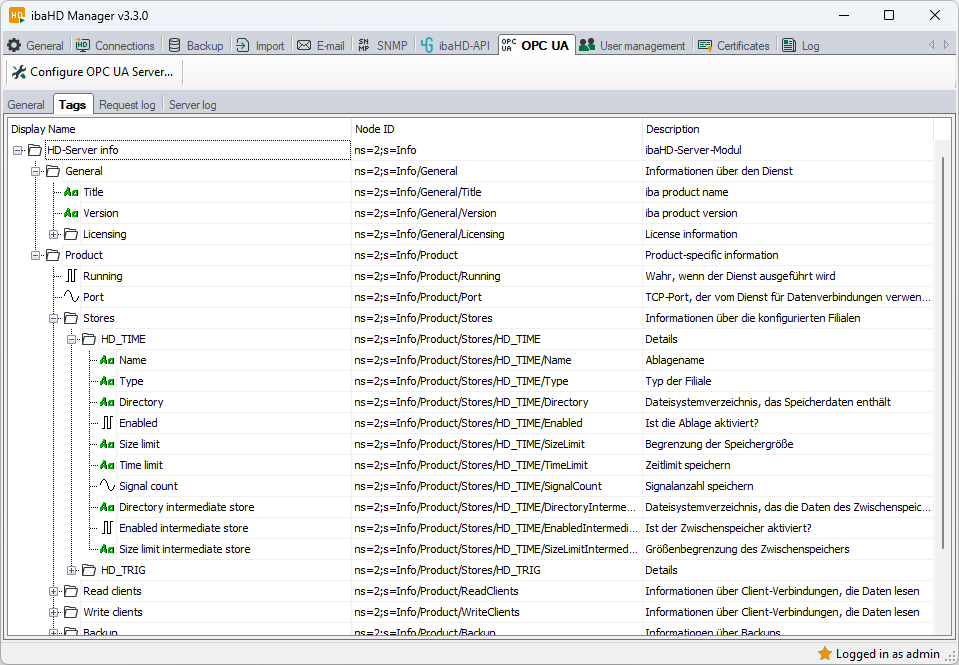Expand the HD_TRIG store node
959x665 pixels.
[72, 570]
